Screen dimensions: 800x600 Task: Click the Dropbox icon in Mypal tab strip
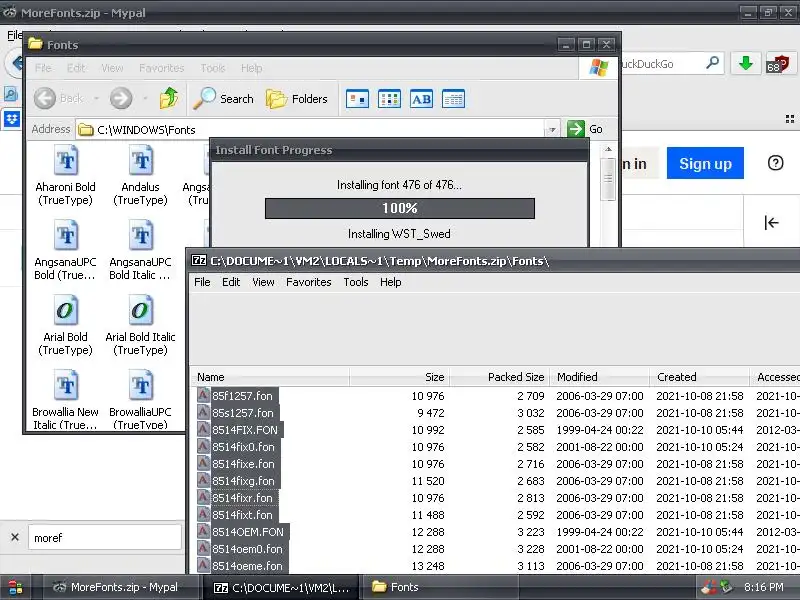coord(11,119)
